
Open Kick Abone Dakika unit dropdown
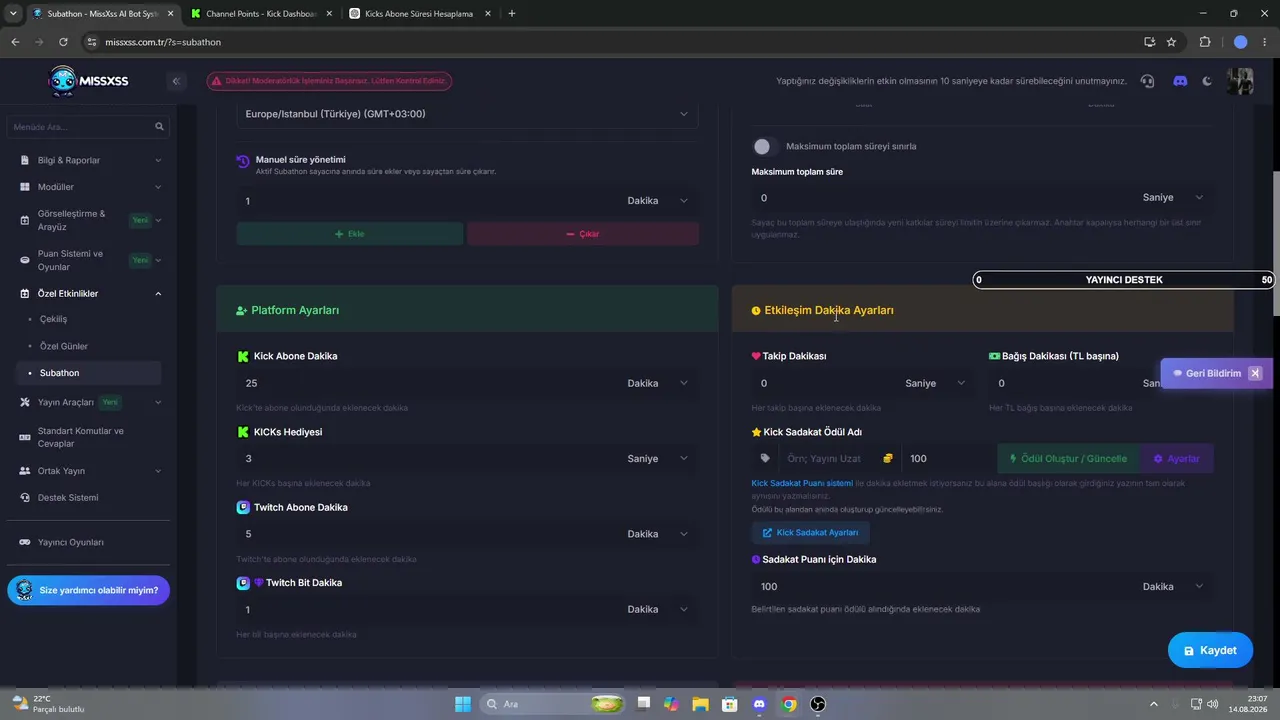coord(658,383)
